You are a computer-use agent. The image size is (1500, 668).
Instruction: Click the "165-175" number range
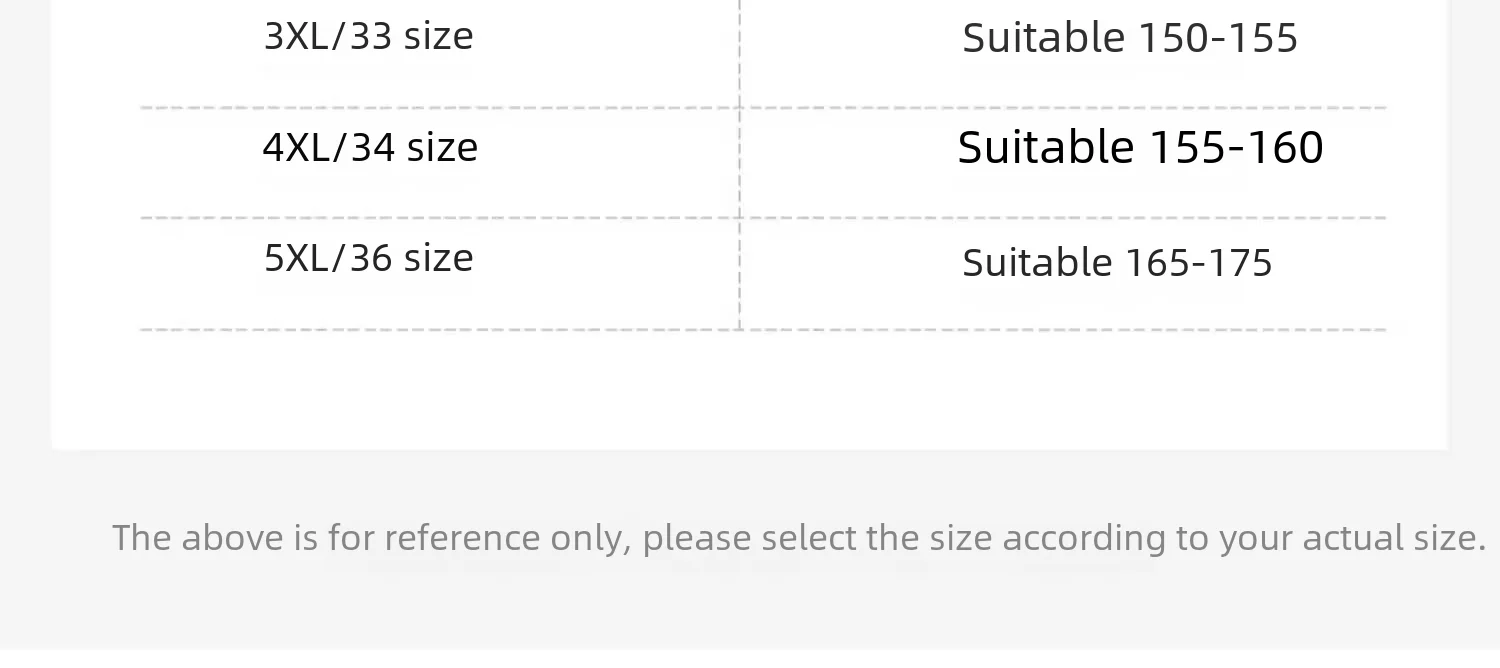click(1198, 263)
